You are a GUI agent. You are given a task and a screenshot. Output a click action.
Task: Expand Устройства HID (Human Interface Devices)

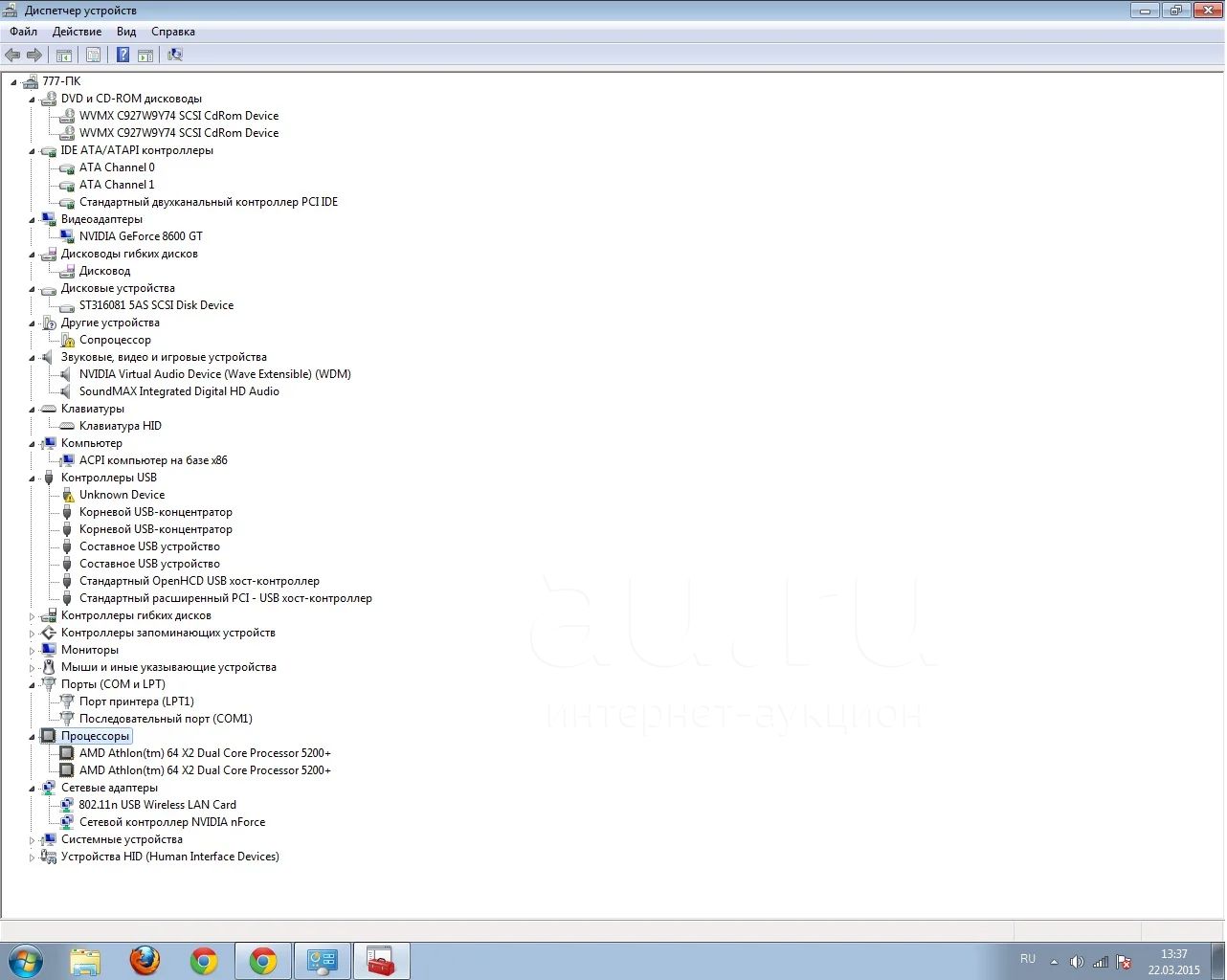(x=32, y=857)
